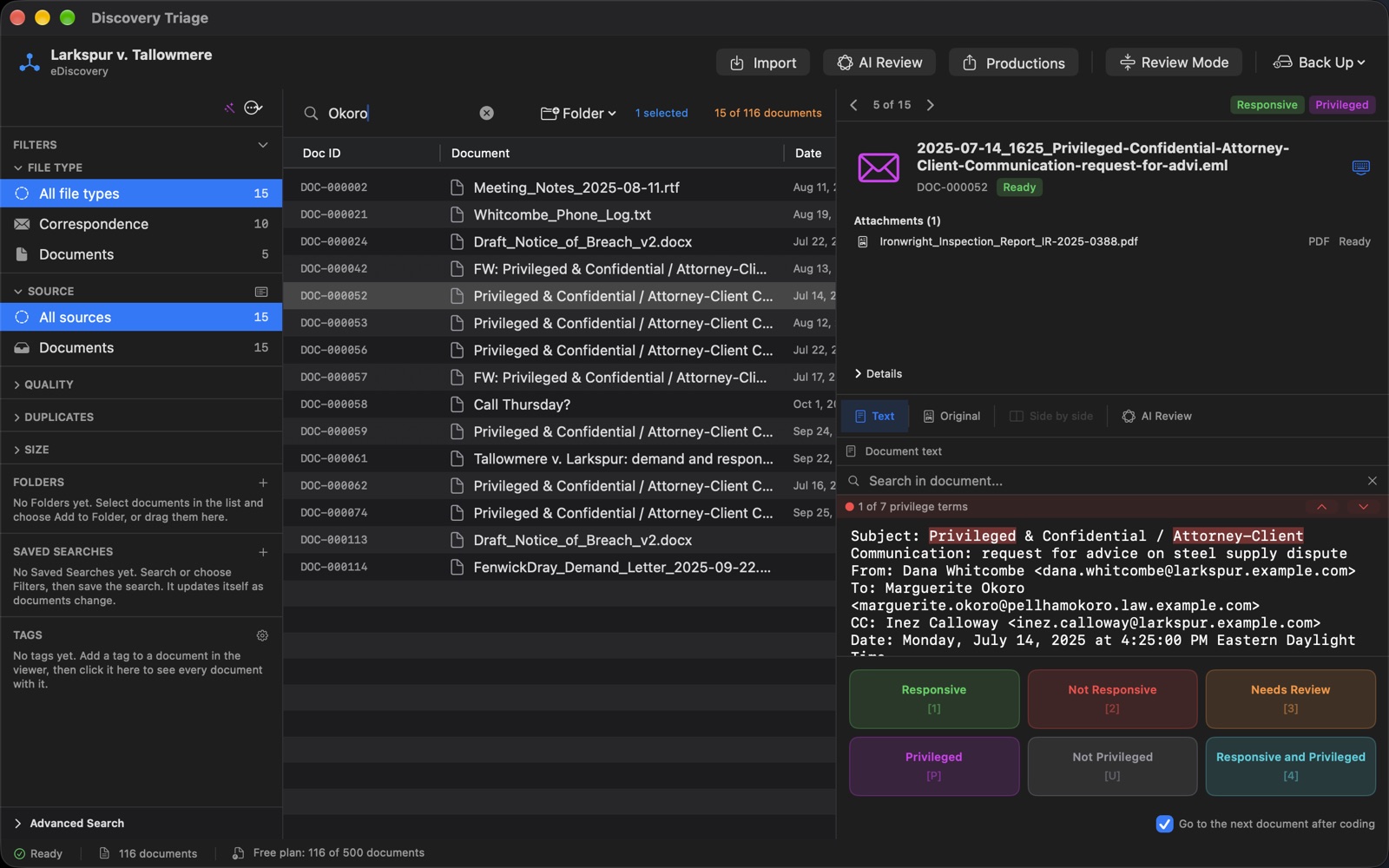Jump to previous privilege term
This screenshot has width=1389, height=868.
pos(1321,507)
